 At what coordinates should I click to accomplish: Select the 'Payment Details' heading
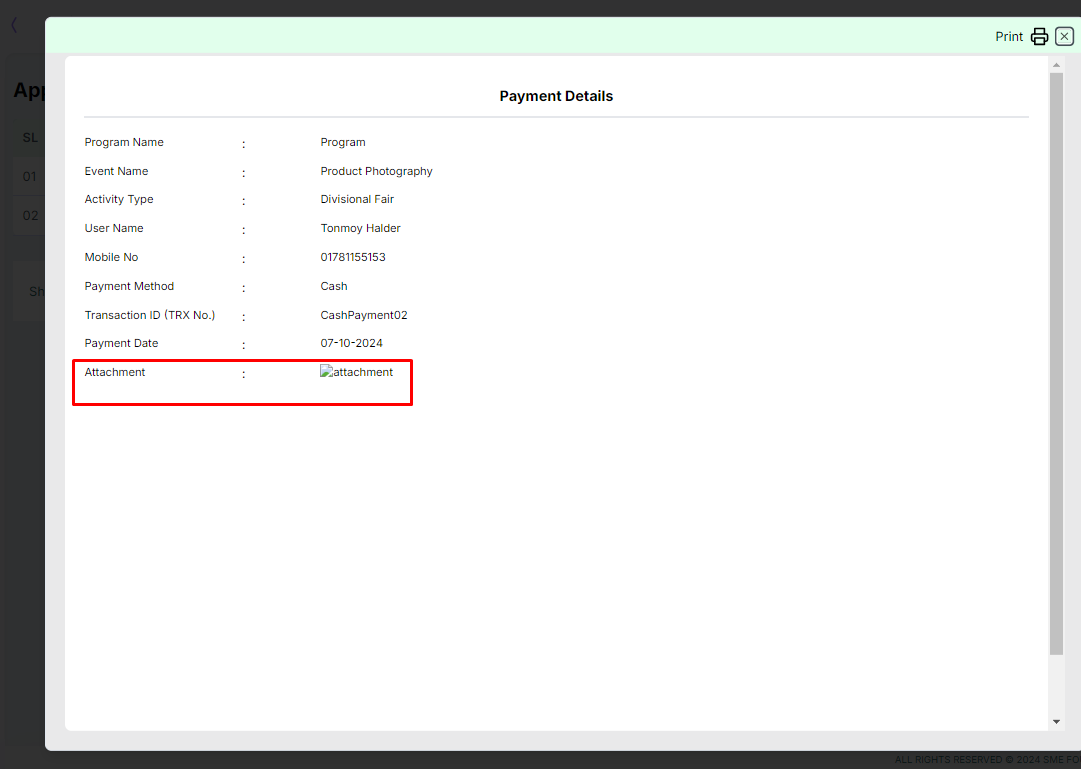pyautogui.click(x=556, y=96)
